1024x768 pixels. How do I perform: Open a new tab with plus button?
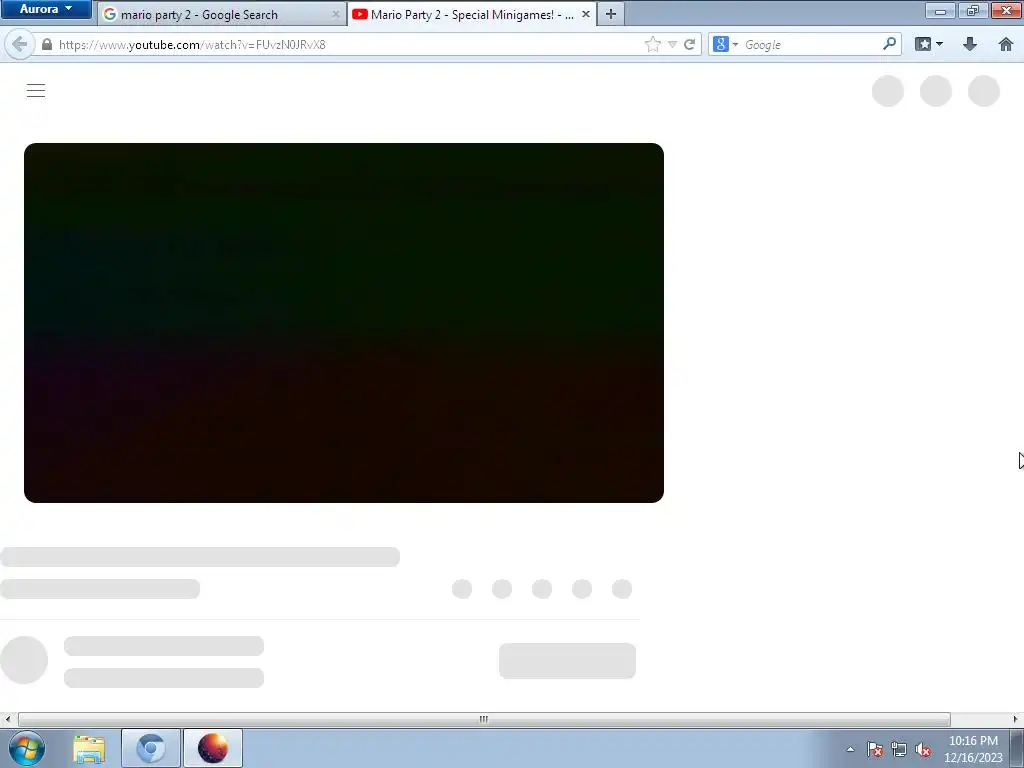611,14
